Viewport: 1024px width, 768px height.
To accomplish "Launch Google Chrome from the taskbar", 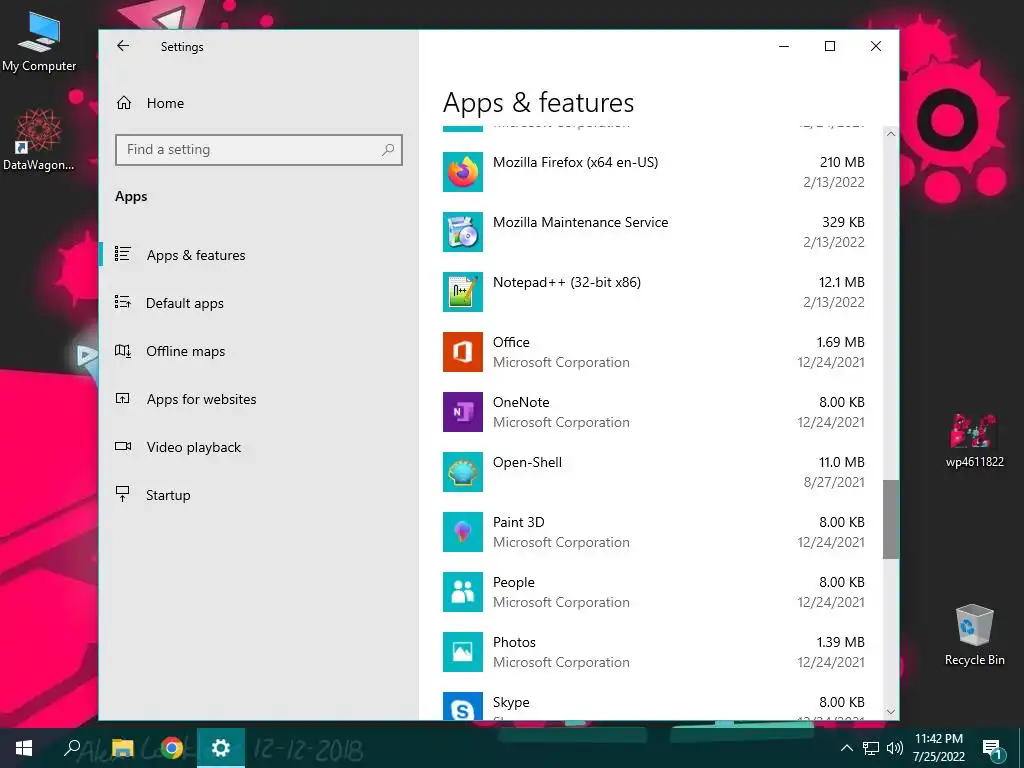I will point(172,748).
